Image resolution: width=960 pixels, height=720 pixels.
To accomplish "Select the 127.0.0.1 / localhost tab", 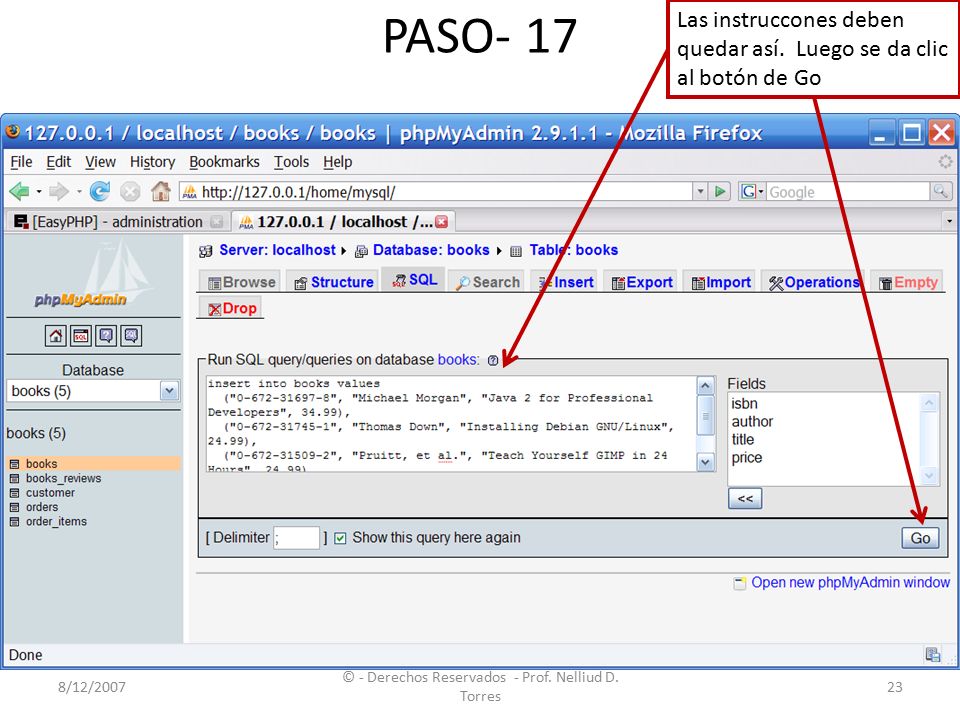I will click(343, 222).
